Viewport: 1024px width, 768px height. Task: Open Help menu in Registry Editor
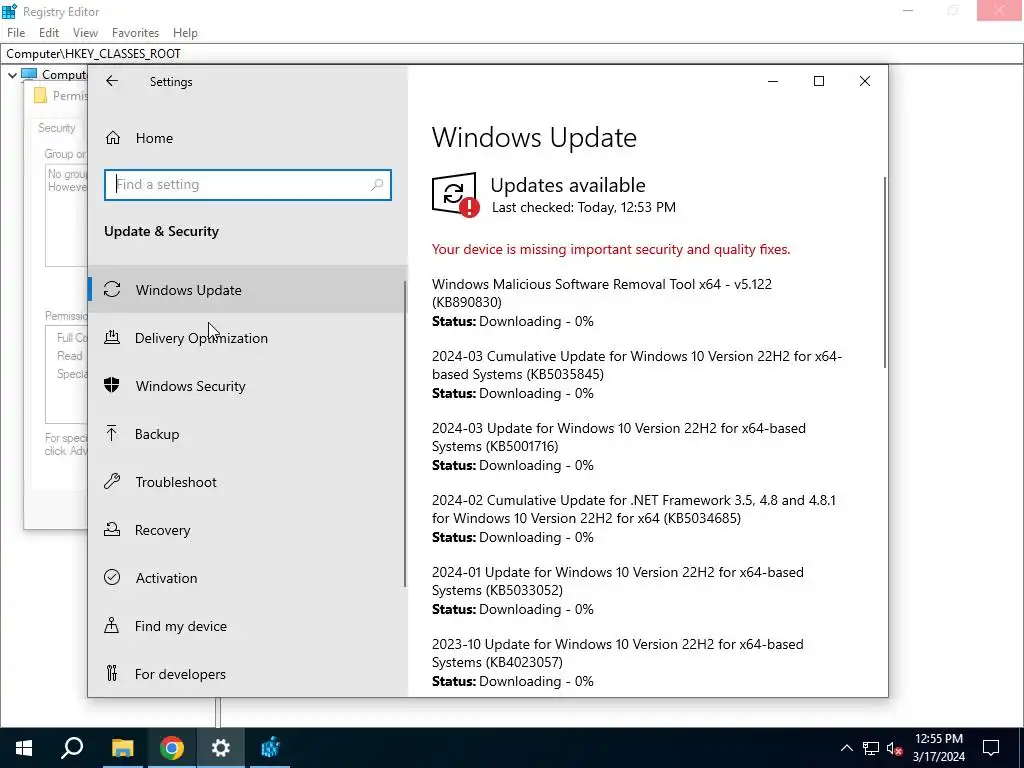click(185, 33)
